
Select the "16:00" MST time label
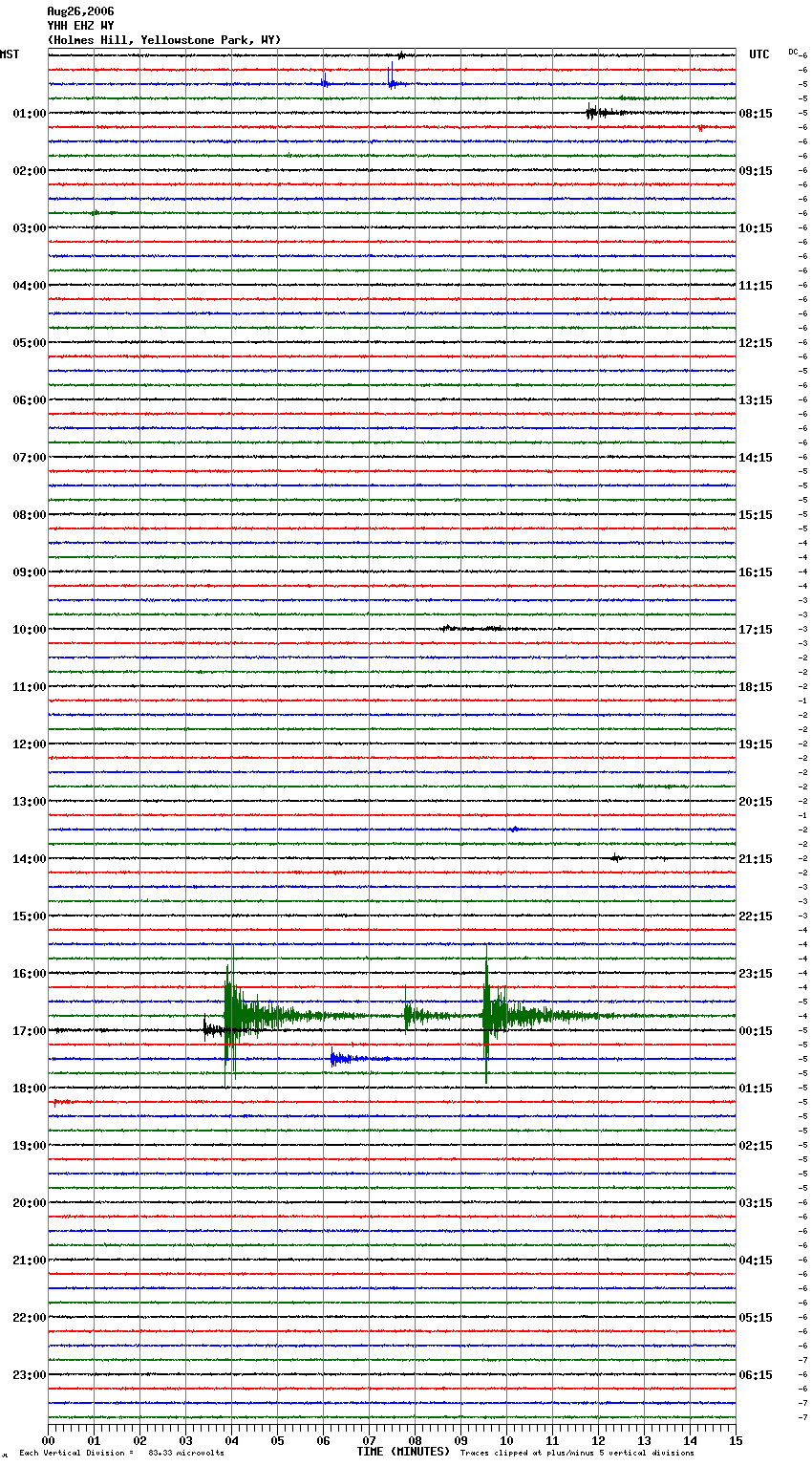(x=30, y=974)
